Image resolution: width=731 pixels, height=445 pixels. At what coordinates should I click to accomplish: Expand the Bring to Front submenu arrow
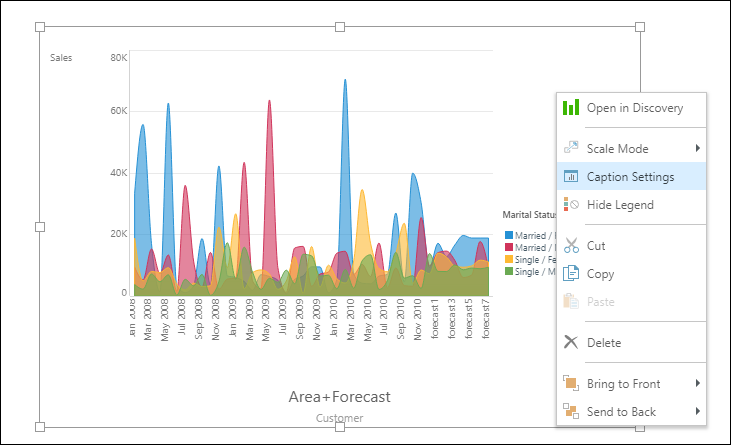point(697,383)
